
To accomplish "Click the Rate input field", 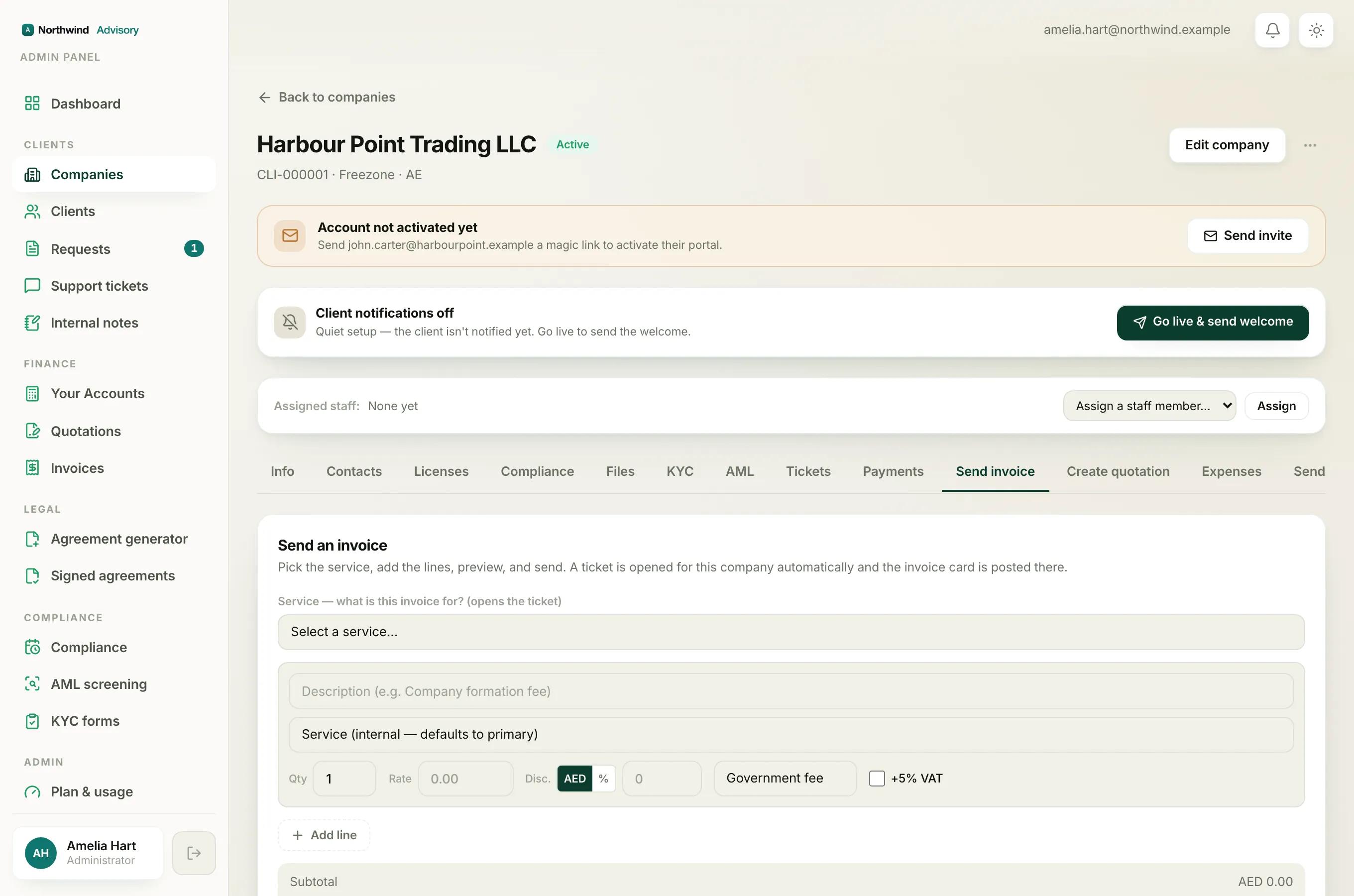I will tap(465, 779).
